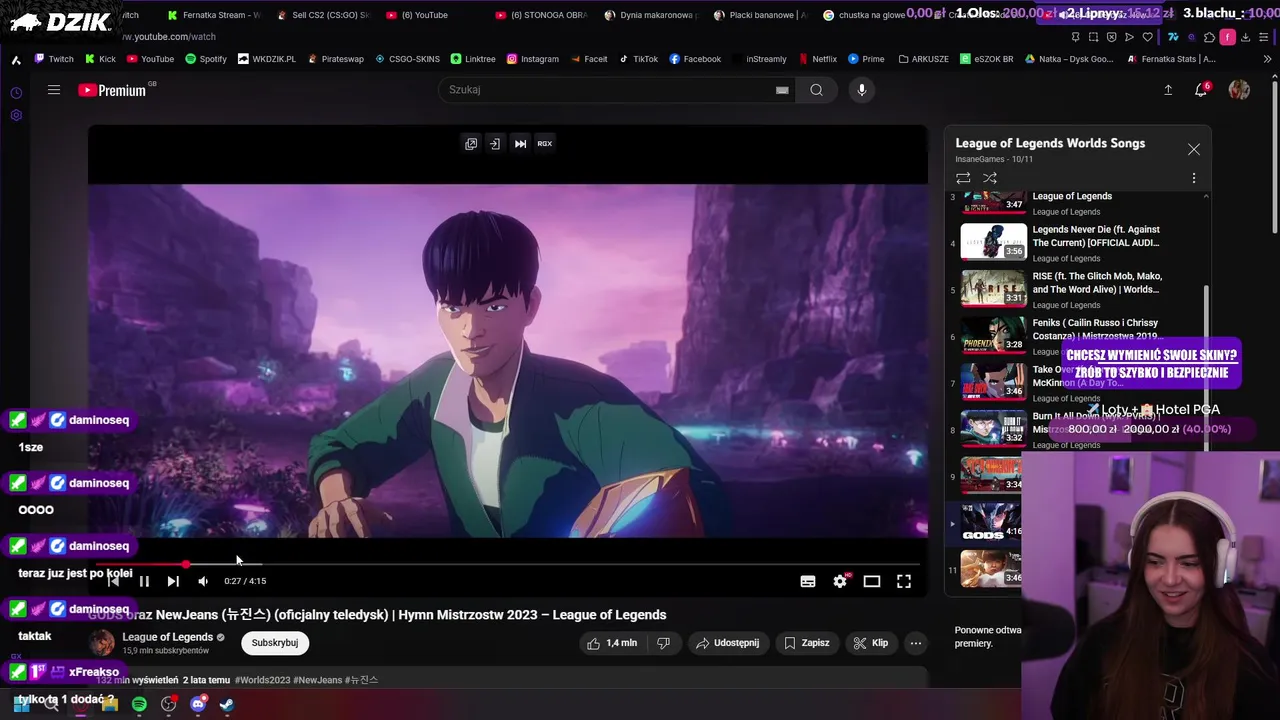The height and width of the screenshot is (720, 1280).
Task: Switch to the Dynia makaronowa tab
Action: [650, 15]
